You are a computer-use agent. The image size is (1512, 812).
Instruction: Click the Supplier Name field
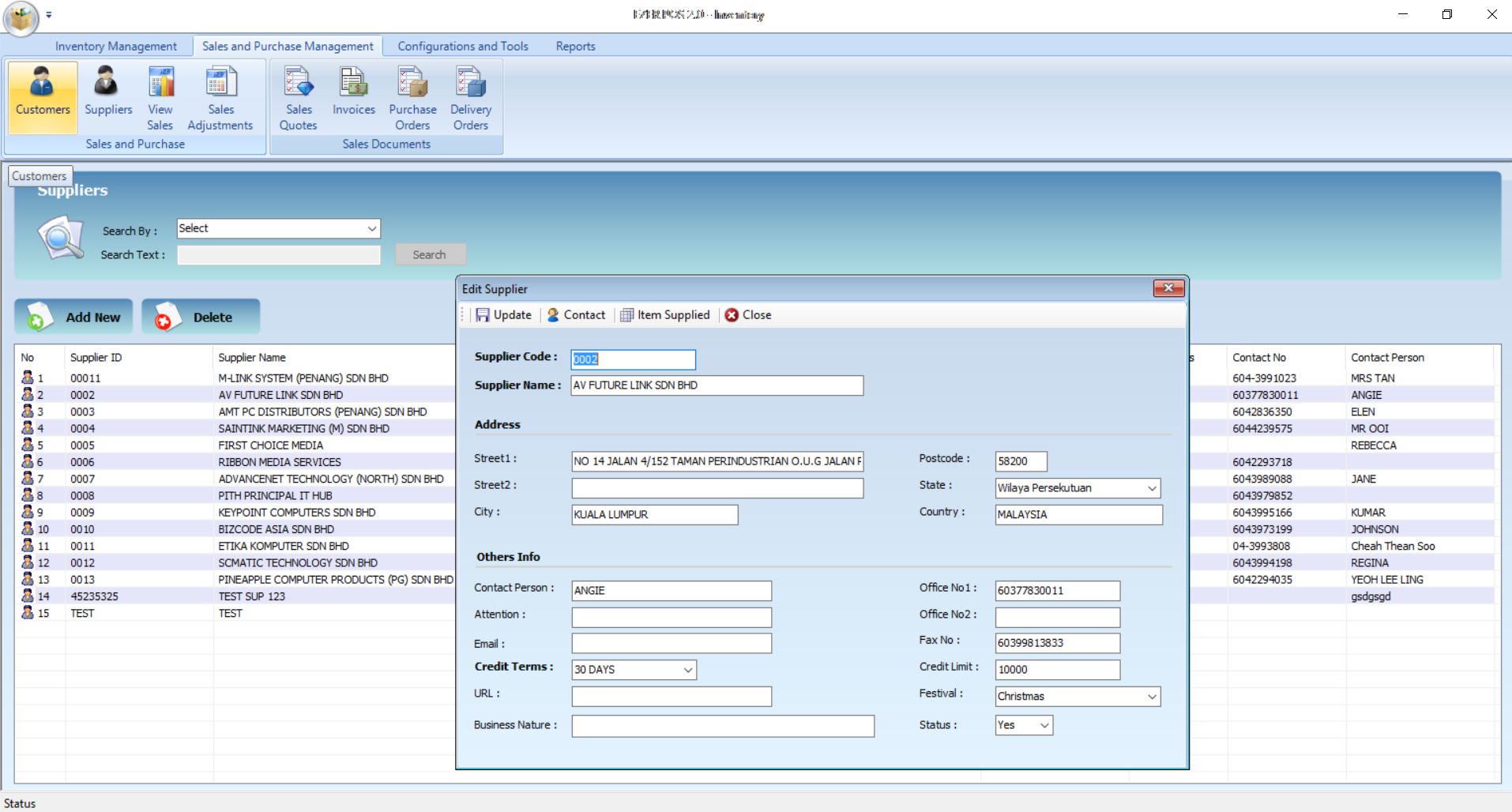[x=717, y=385]
